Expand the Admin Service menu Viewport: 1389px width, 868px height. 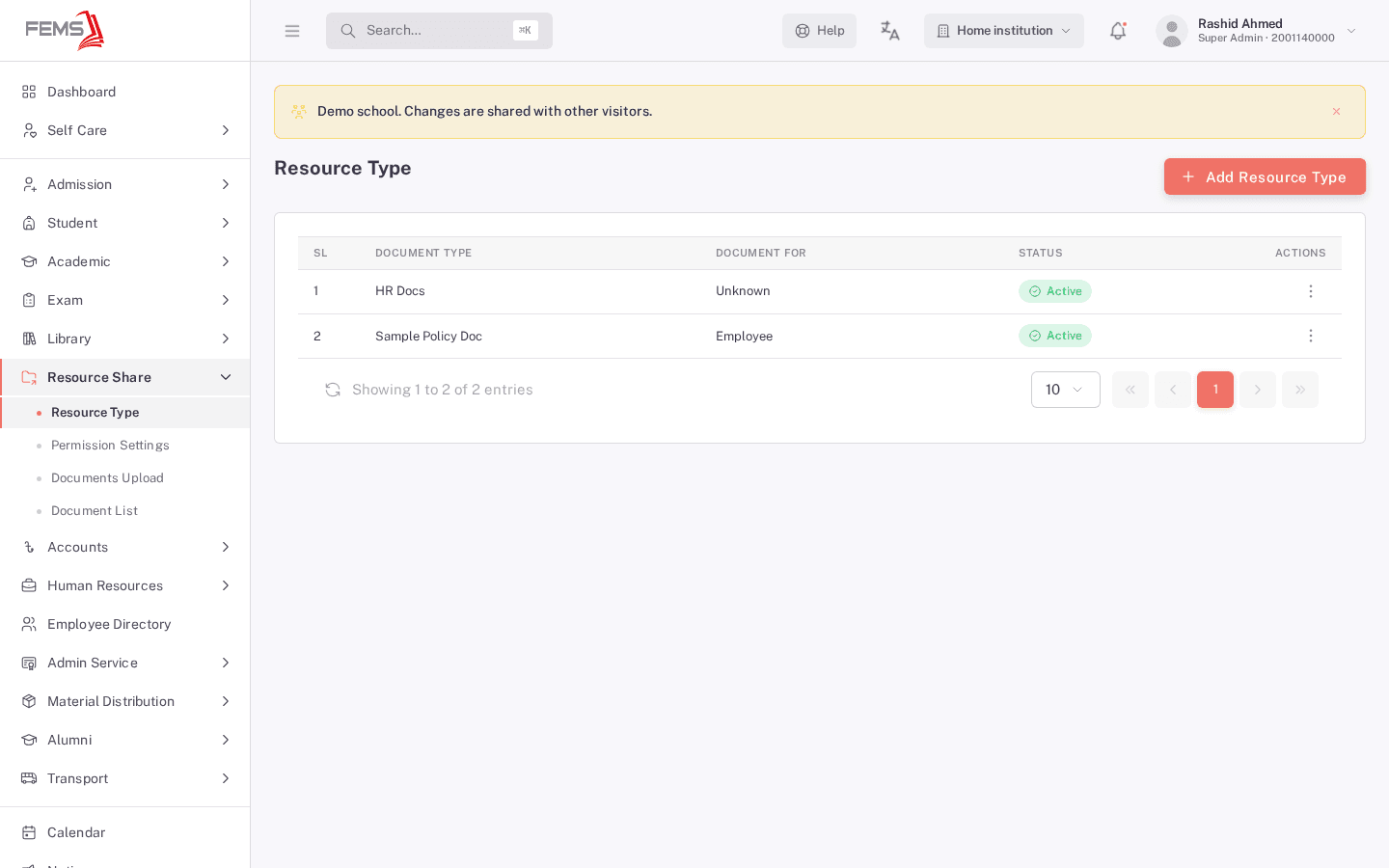coord(125,663)
